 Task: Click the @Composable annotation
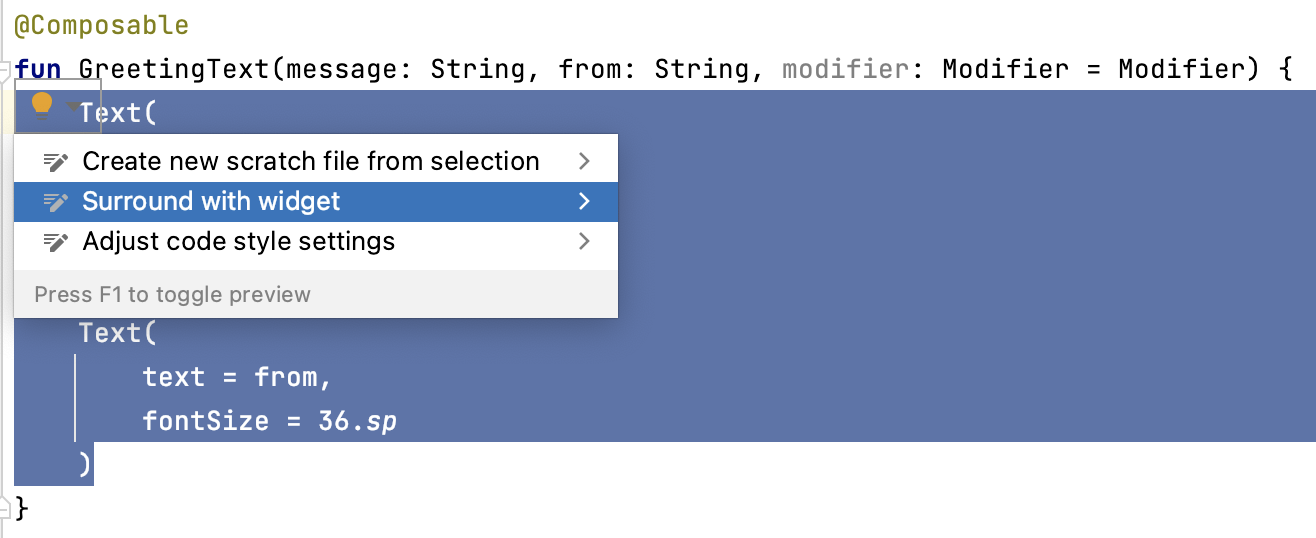(x=101, y=26)
